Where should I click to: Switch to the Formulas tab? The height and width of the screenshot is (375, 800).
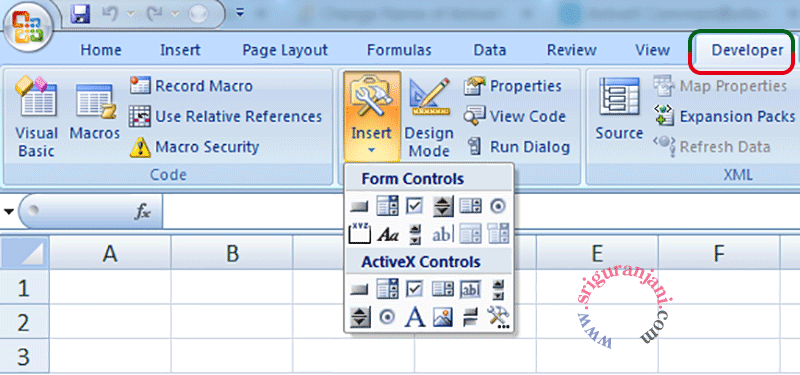[x=399, y=51]
